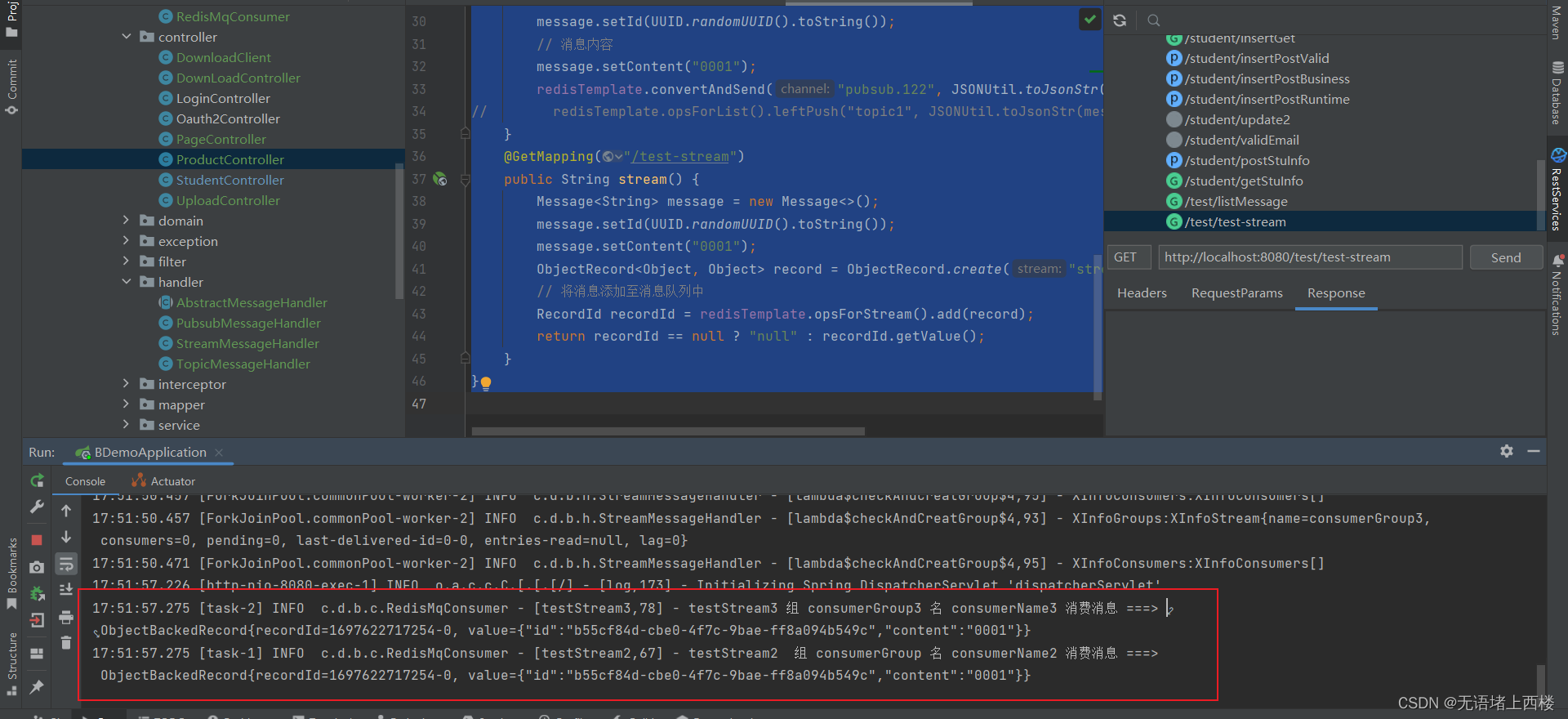Image resolution: width=1568 pixels, height=719 pixels.
Task: Expand the filter folder
Action: coord(127,261)
